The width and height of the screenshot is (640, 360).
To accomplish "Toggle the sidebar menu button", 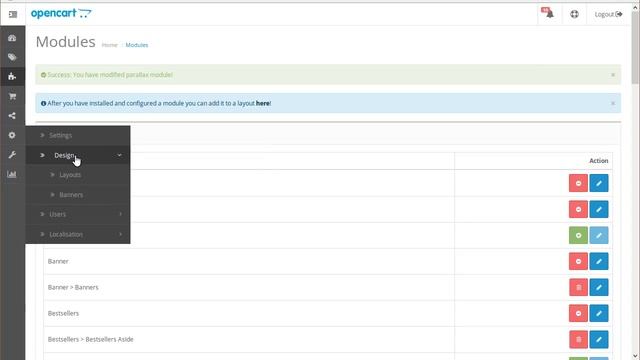I will coord(13,14).
